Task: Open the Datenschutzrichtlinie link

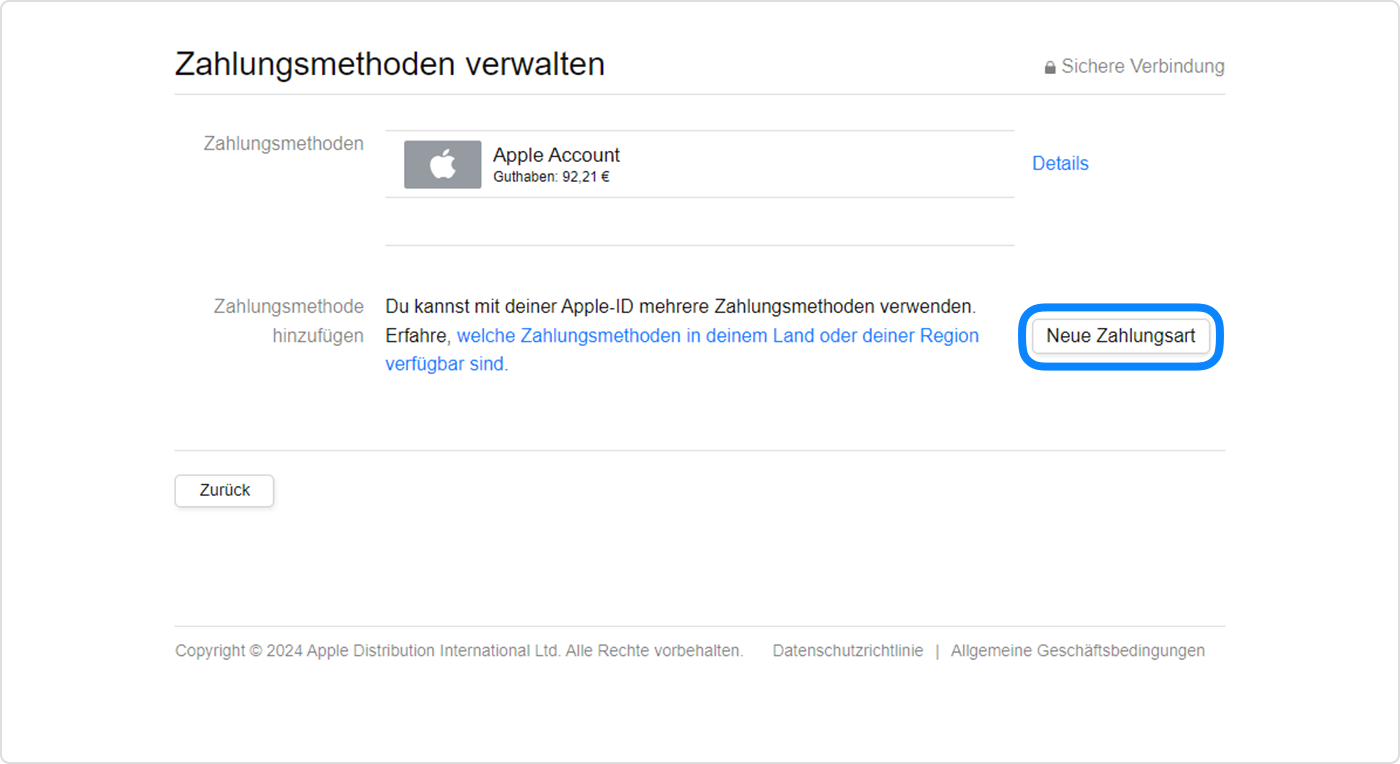Action: click(x=848, y=651)
